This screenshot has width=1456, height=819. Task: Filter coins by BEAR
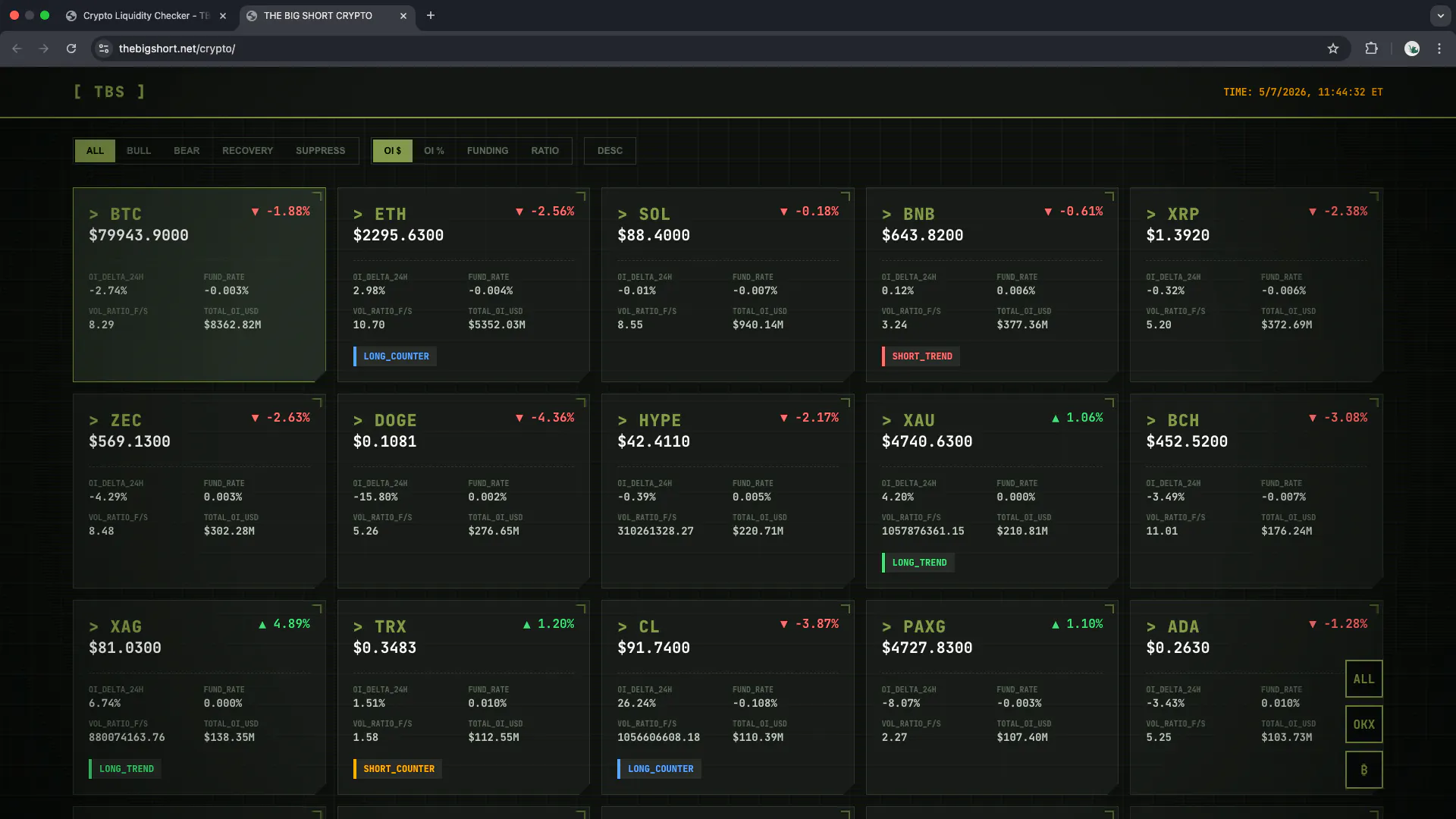click(187, 151)
